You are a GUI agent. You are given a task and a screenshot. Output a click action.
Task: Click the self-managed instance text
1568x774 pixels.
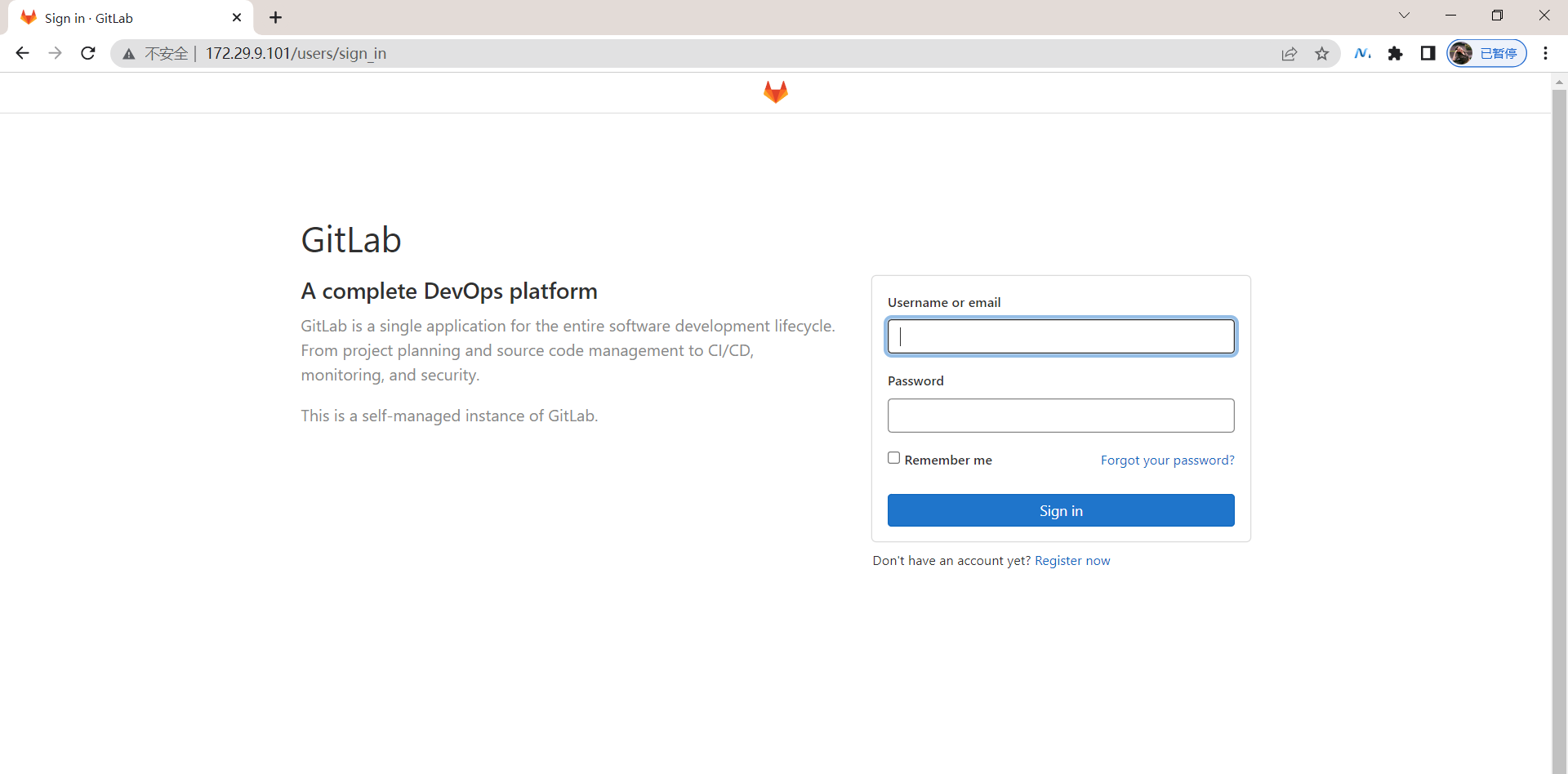449,416
